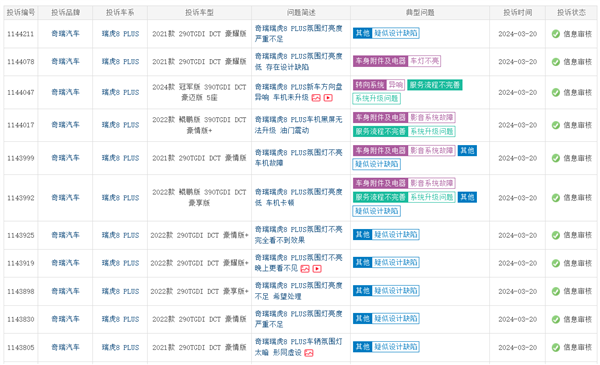
Task: Open the 瑞虎8 PLUS series link in row 1143992
Action: click(120, 198)
